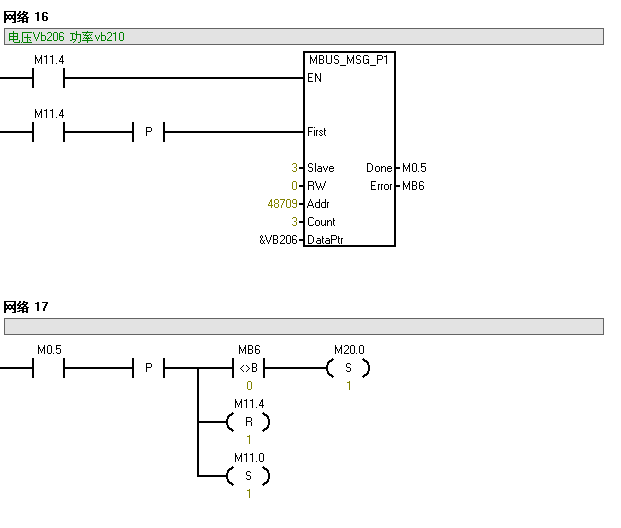Image resolution: width=621 pixels, height=528 pixels.
Task: Click the M11.4 reset coil
Action: [248, 422]
